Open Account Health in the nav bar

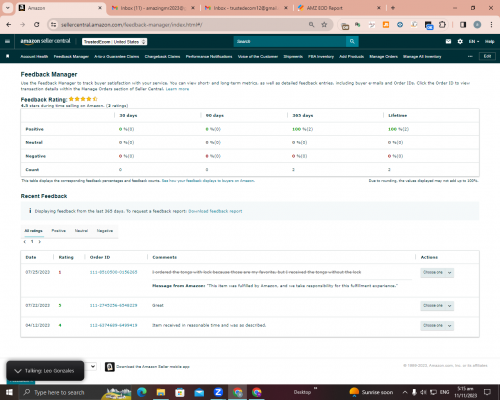tap(34, 57)
